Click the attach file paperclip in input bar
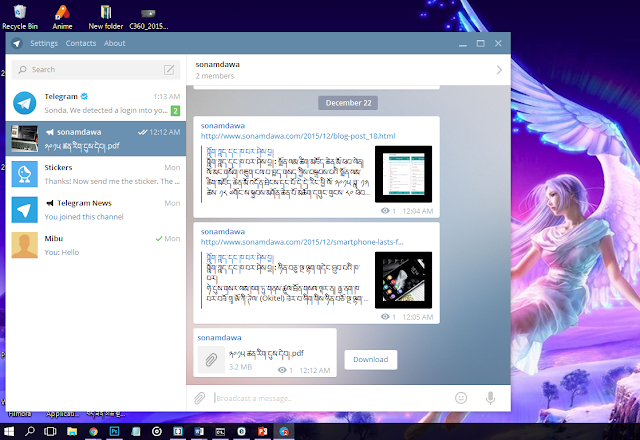Viewport: 640px width, 440px height. pos(200,398)
